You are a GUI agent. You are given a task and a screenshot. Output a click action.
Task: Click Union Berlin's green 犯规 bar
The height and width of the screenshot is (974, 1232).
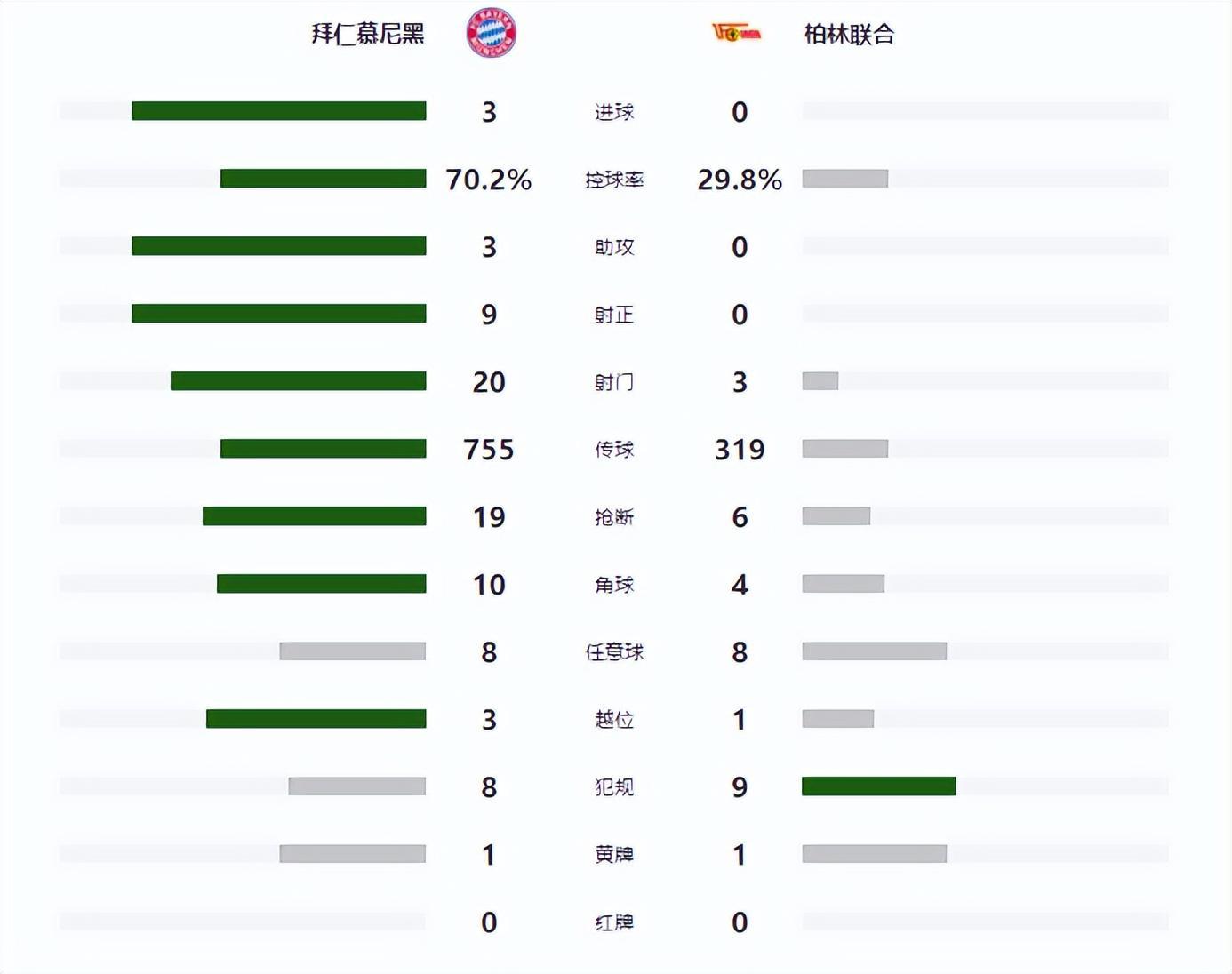[x=878, y=786]
